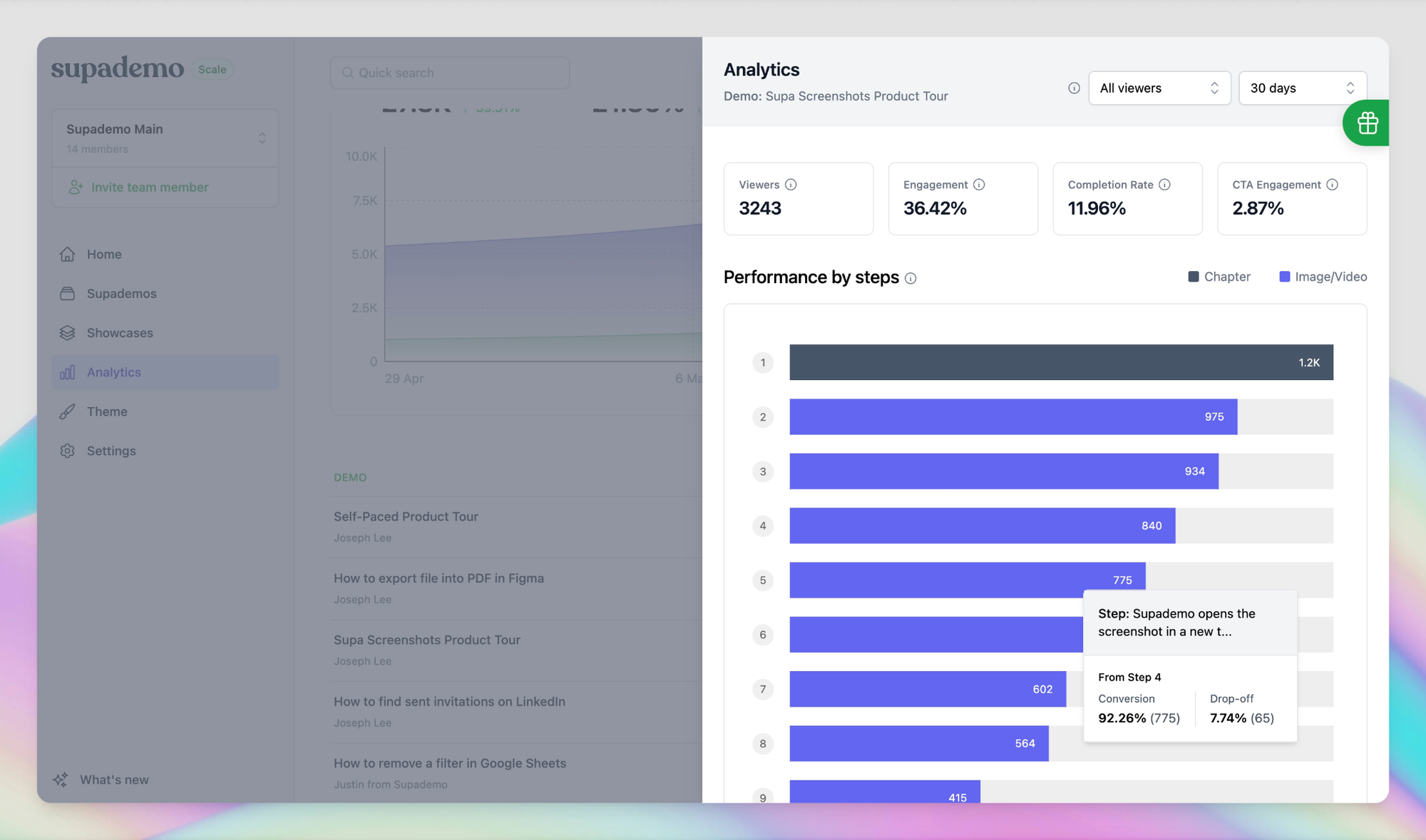Click the Completion Rate info icon

pyautogui.click(x=1164, y=185)
